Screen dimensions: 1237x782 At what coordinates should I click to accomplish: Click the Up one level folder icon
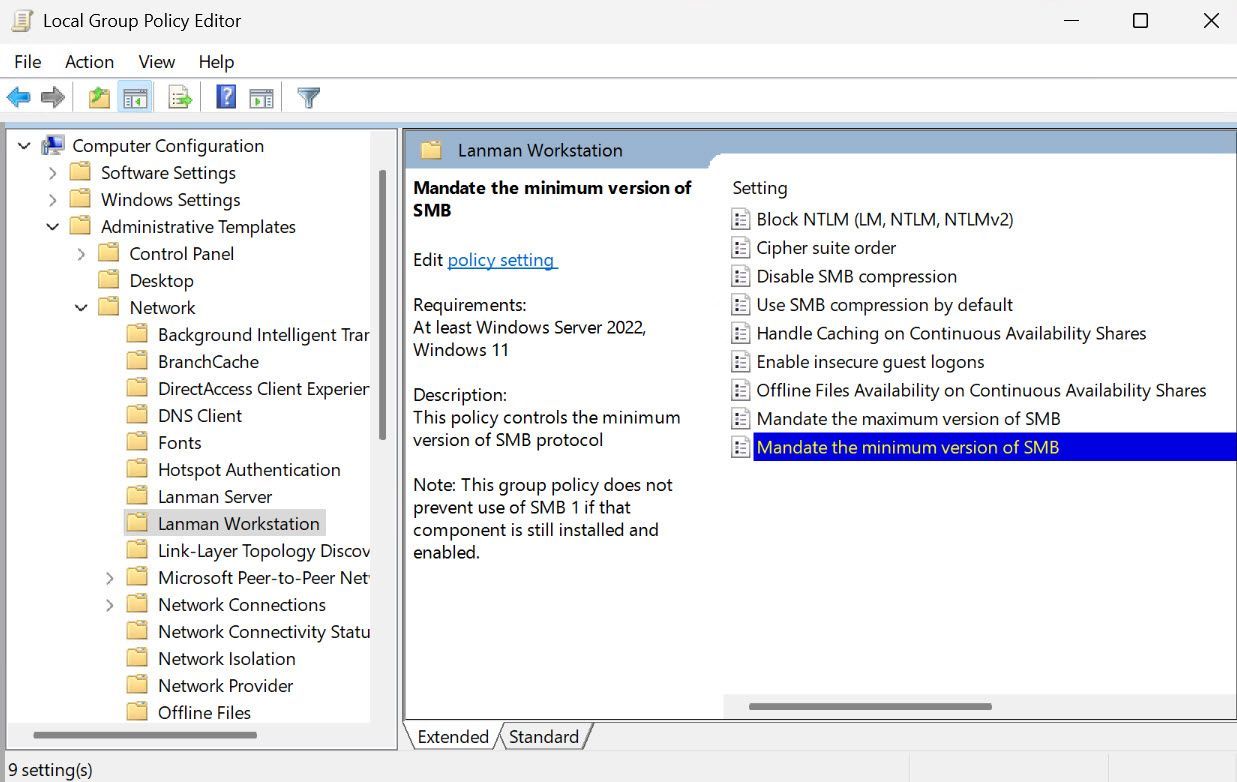click(98, 96)
